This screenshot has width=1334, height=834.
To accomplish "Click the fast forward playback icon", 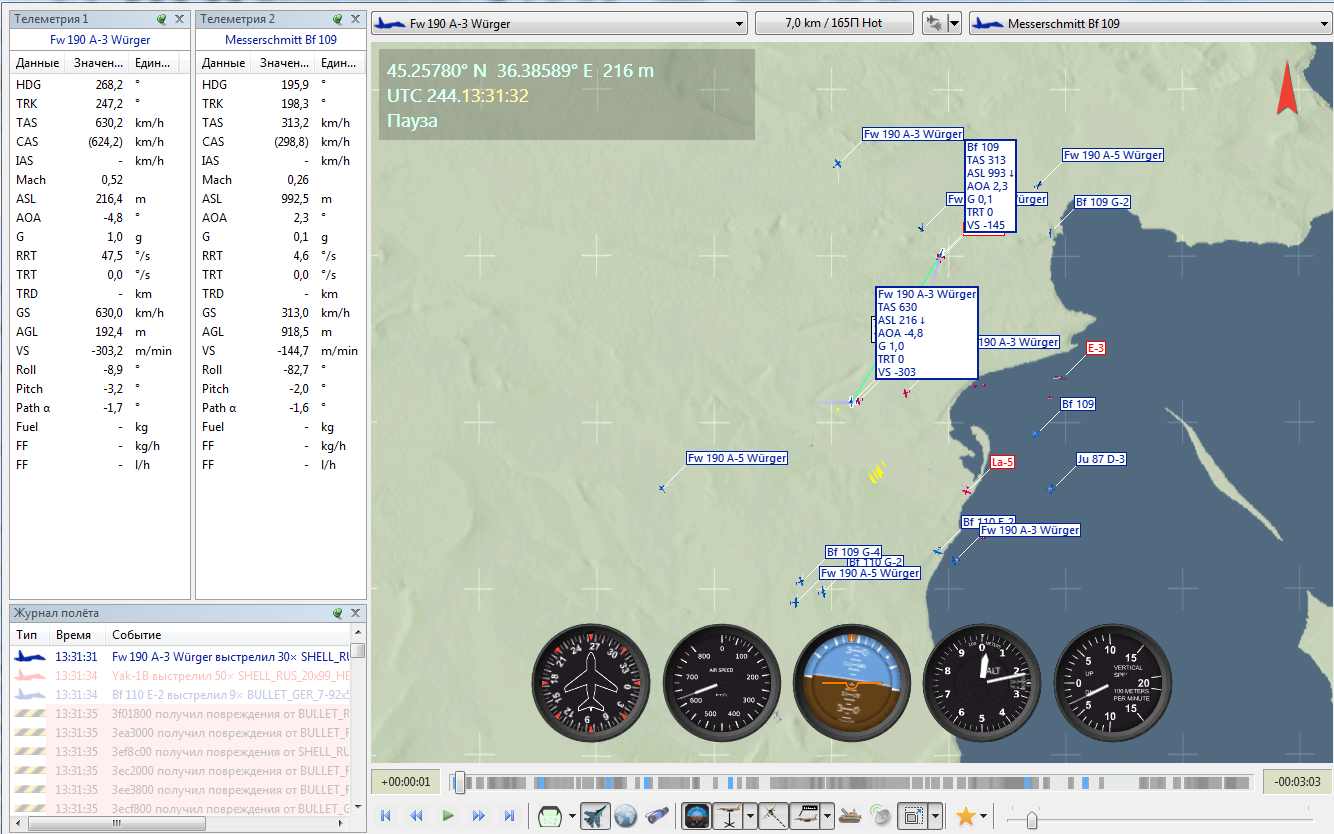I will 479,816.
